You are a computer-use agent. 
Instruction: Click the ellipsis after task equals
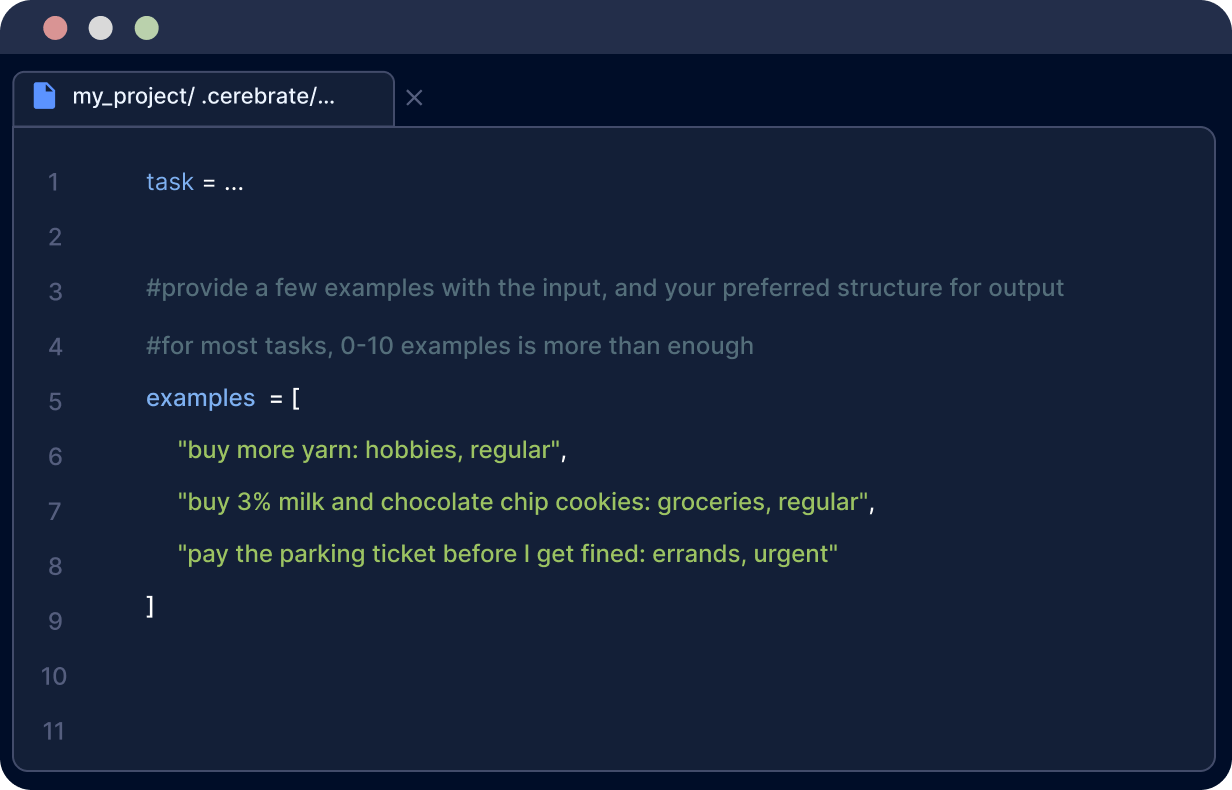(x=234, y=183)
